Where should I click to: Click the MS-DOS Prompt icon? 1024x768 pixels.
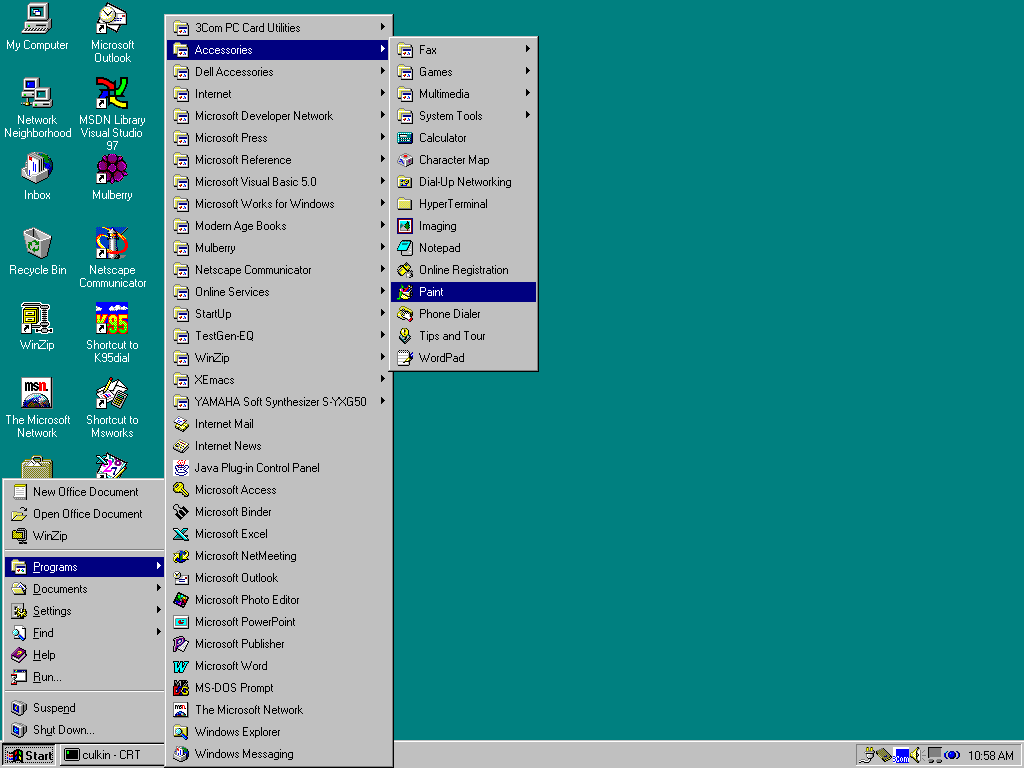[x=181, y=688]
